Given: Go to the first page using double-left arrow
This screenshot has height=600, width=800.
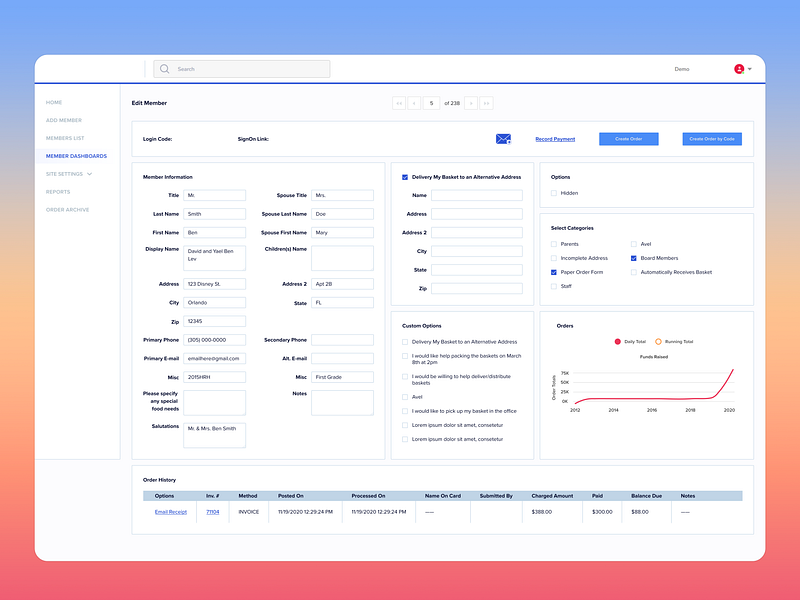Looking at the screenshot, I should (399, 103).
